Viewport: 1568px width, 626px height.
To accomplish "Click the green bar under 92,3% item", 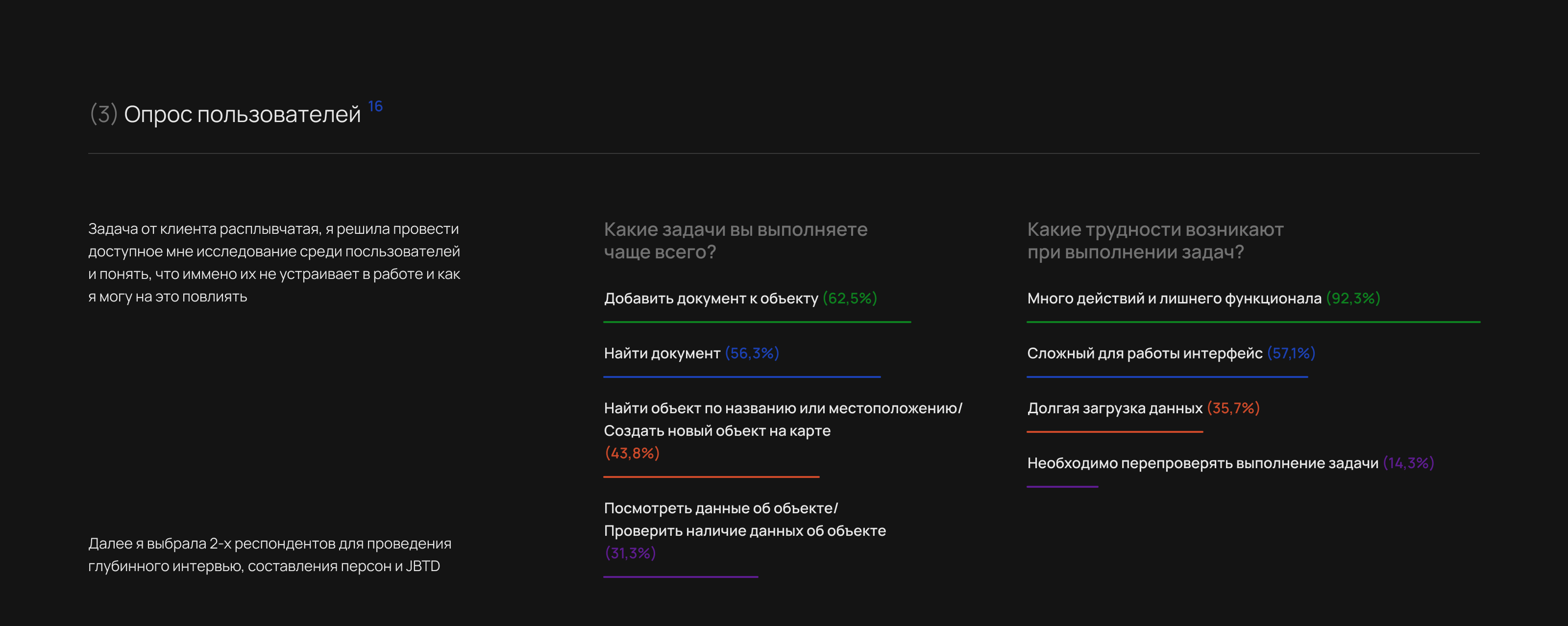I will click(1253, 322).
